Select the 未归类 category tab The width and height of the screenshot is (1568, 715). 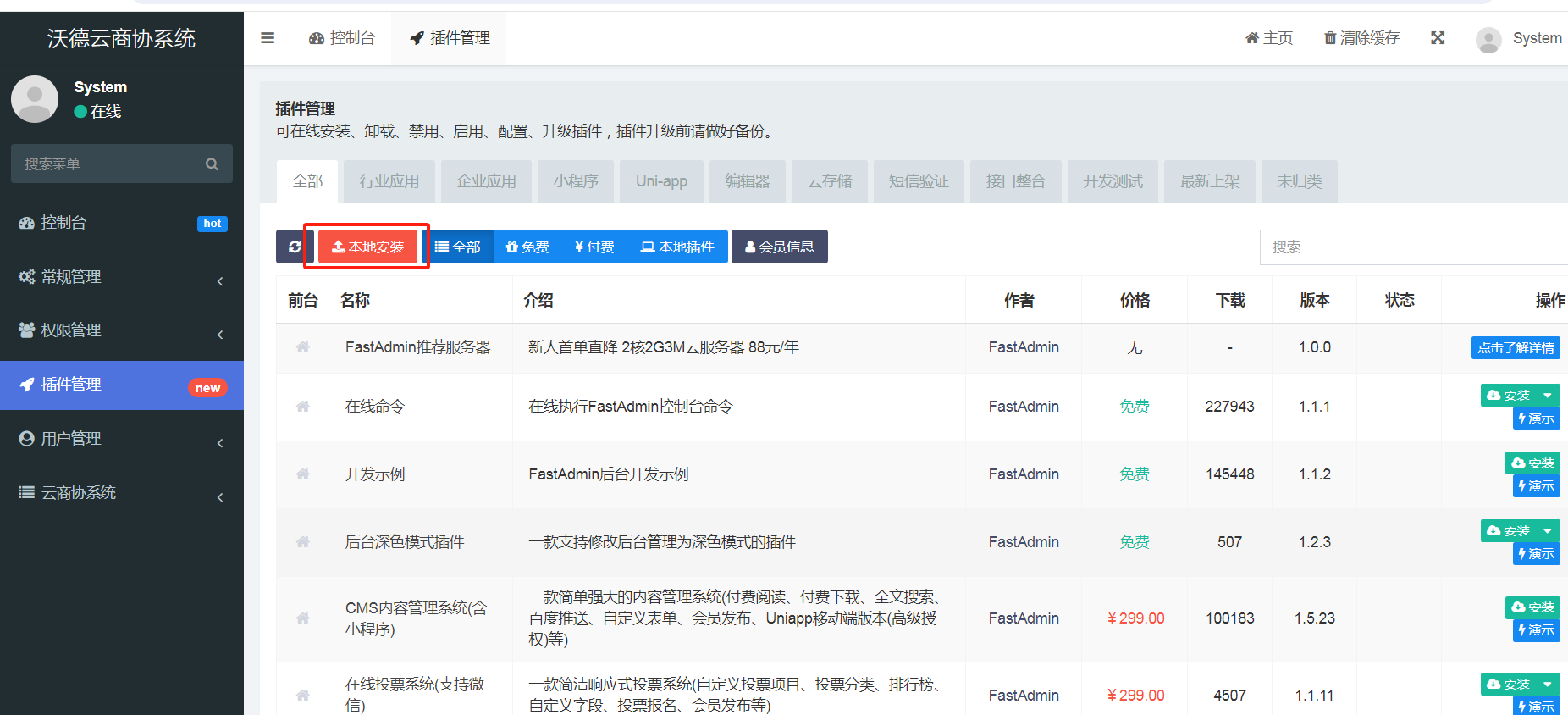point(1300,181)
